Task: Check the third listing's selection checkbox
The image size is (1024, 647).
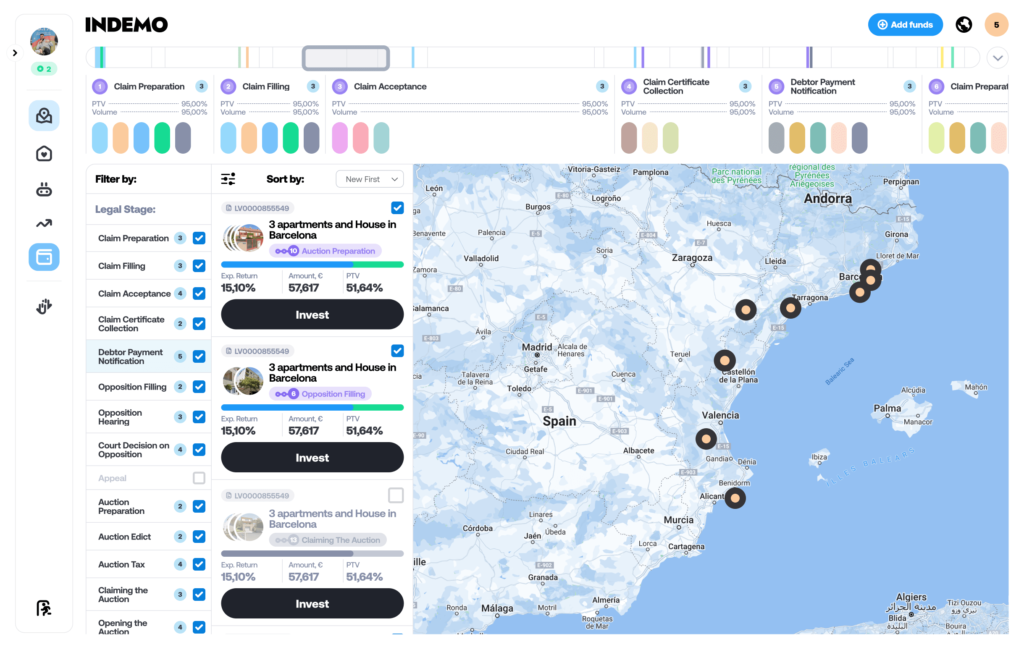Action: pos(396,495)
